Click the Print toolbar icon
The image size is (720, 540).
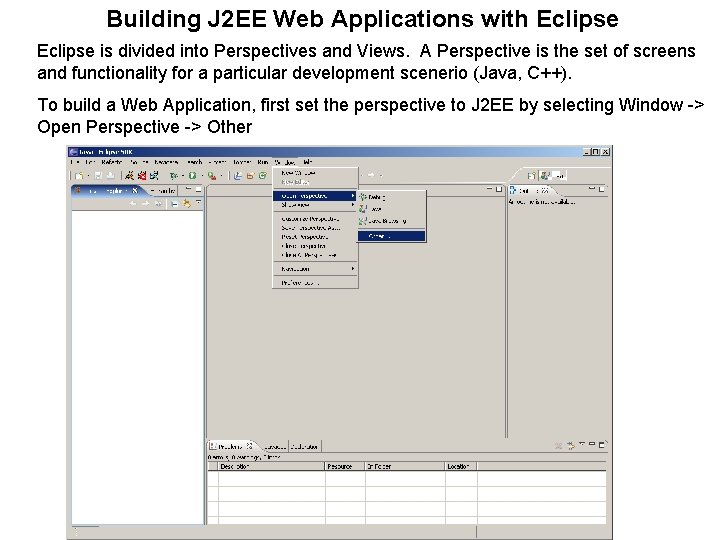(110, 175)
